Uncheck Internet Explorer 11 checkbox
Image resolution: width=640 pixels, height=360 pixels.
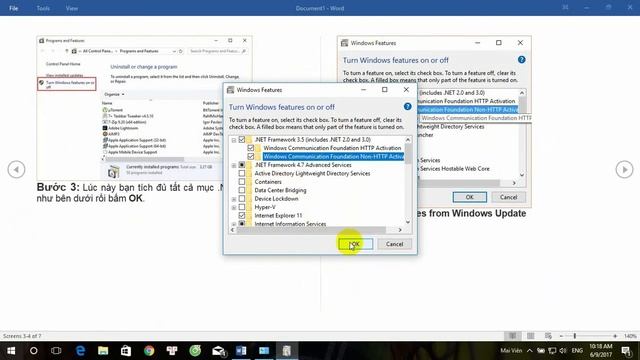242,216
